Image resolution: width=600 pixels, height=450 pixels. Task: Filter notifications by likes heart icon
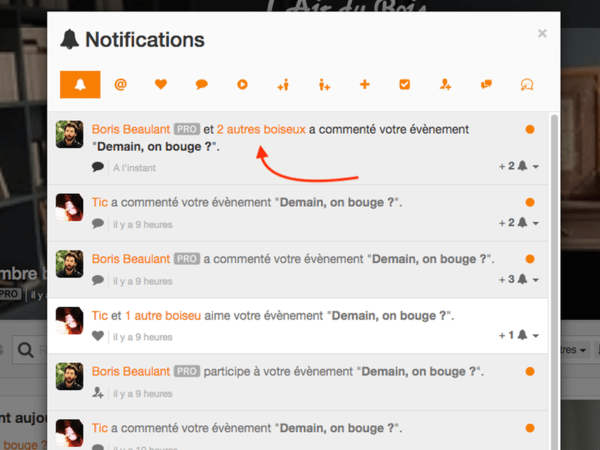pyautogui.click(x=161, y=84)
